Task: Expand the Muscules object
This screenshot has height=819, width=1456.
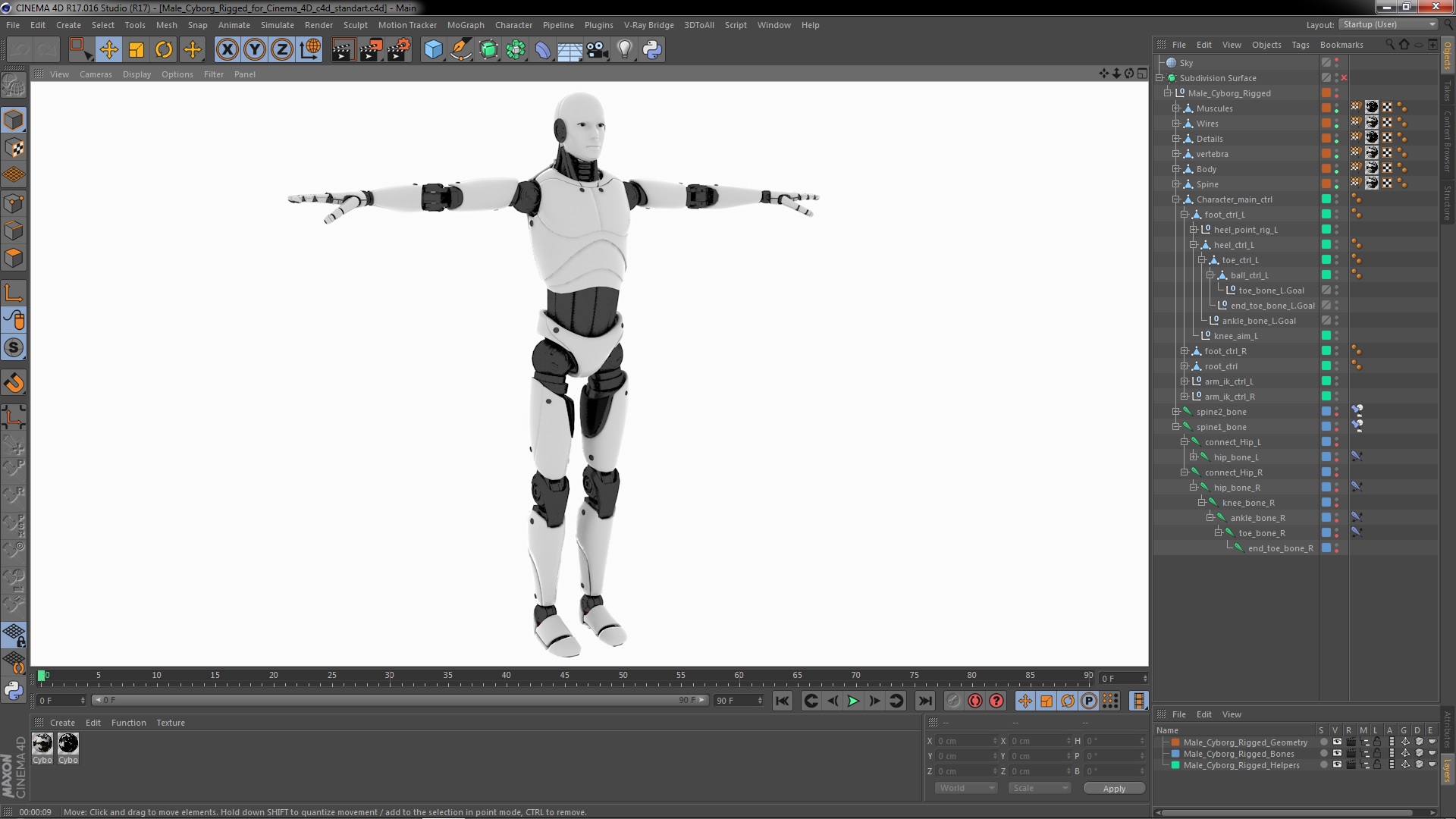Action: coord(1176,108)
